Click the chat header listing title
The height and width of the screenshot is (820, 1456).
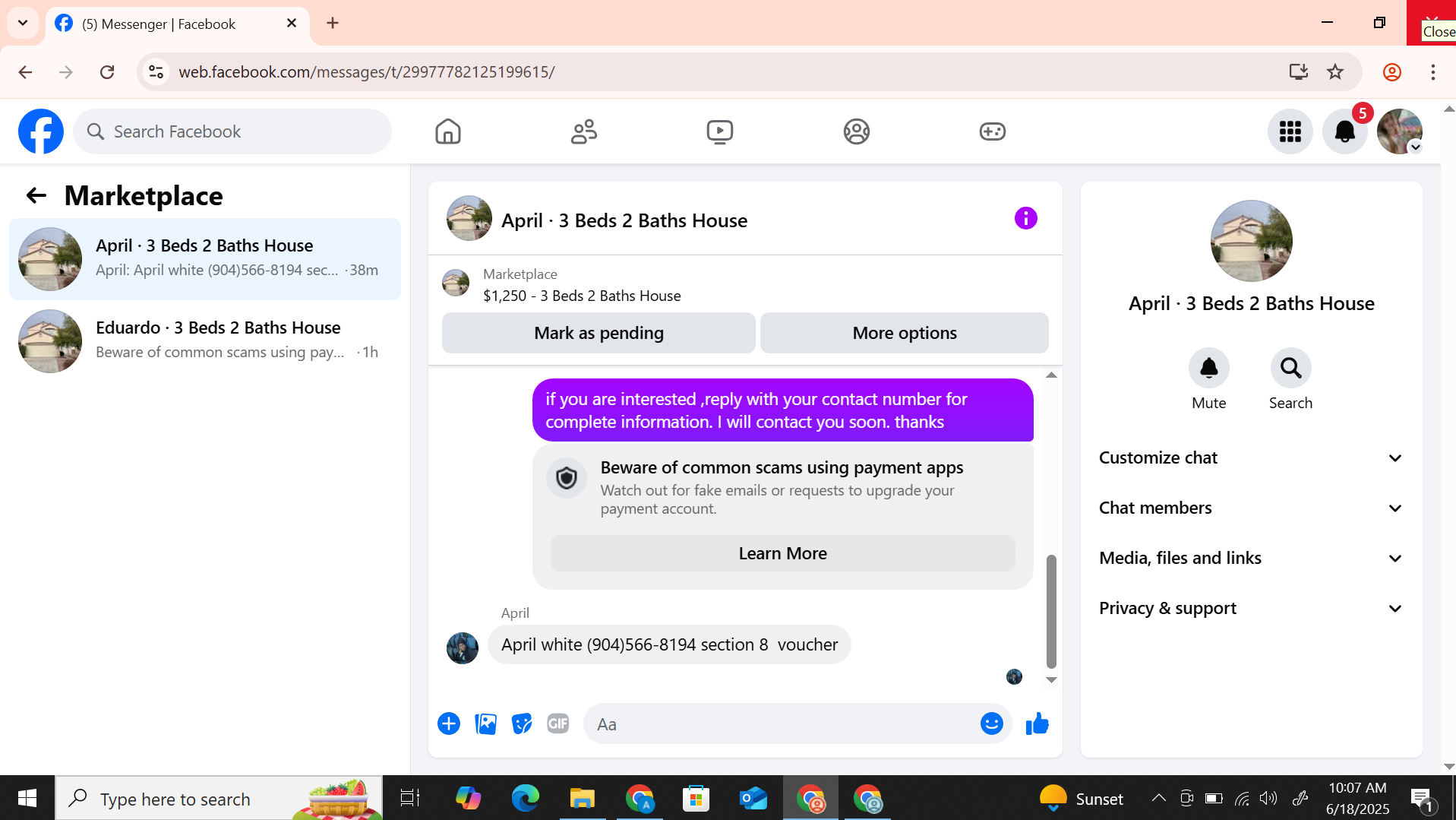coord(624,220)
